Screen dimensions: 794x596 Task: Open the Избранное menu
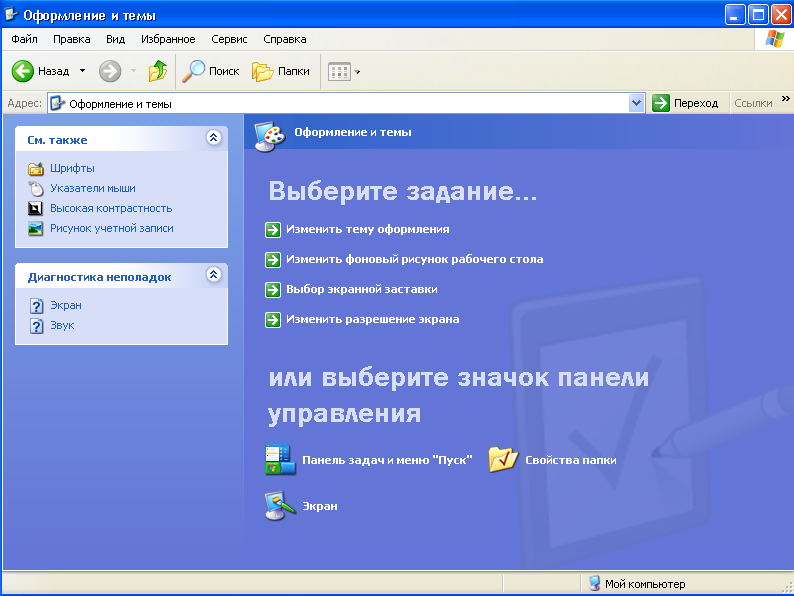point(168,39)
